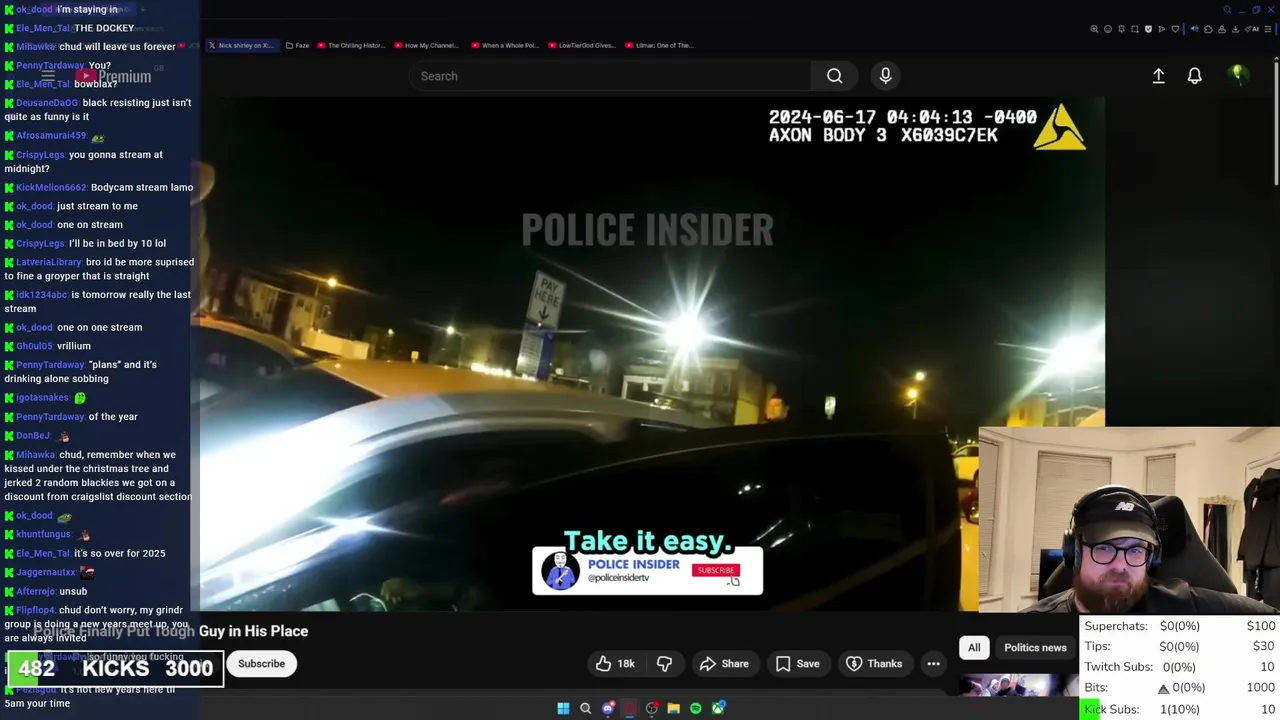Click the YouTube search magnifier button
The image size is (1280, 720).
click(x=834, y=76)
